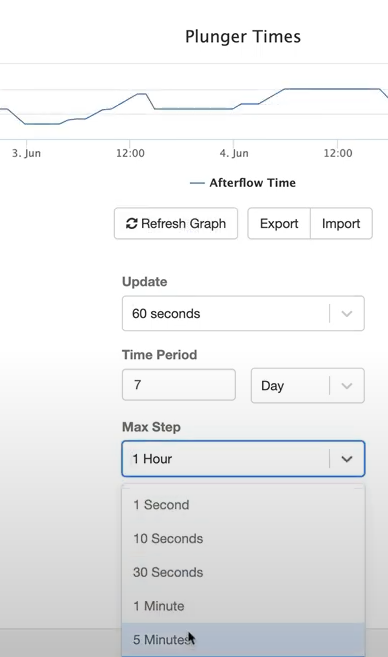Click the refresh arrows icon in Refresh Graph
The image size is (388, 657).
(132, 224)
